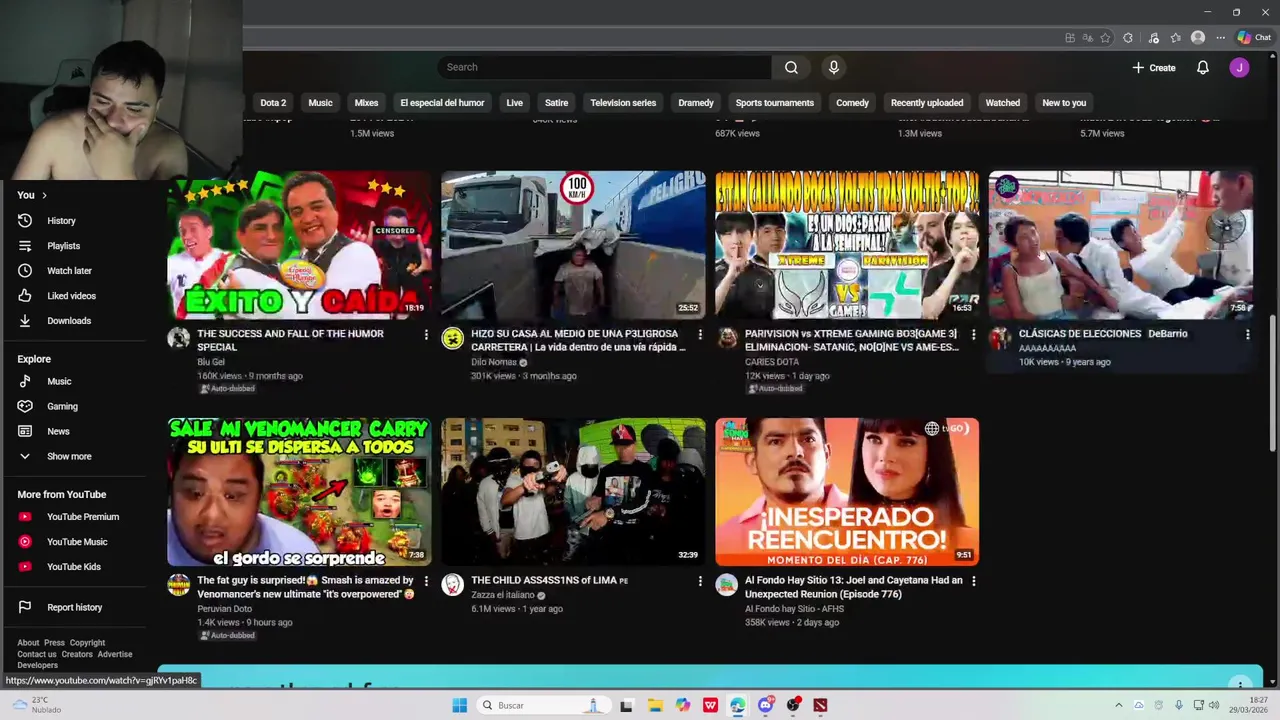Screen dimensions: 1280x720
Task: Open Windows Start menu
Action: [459, 705]
